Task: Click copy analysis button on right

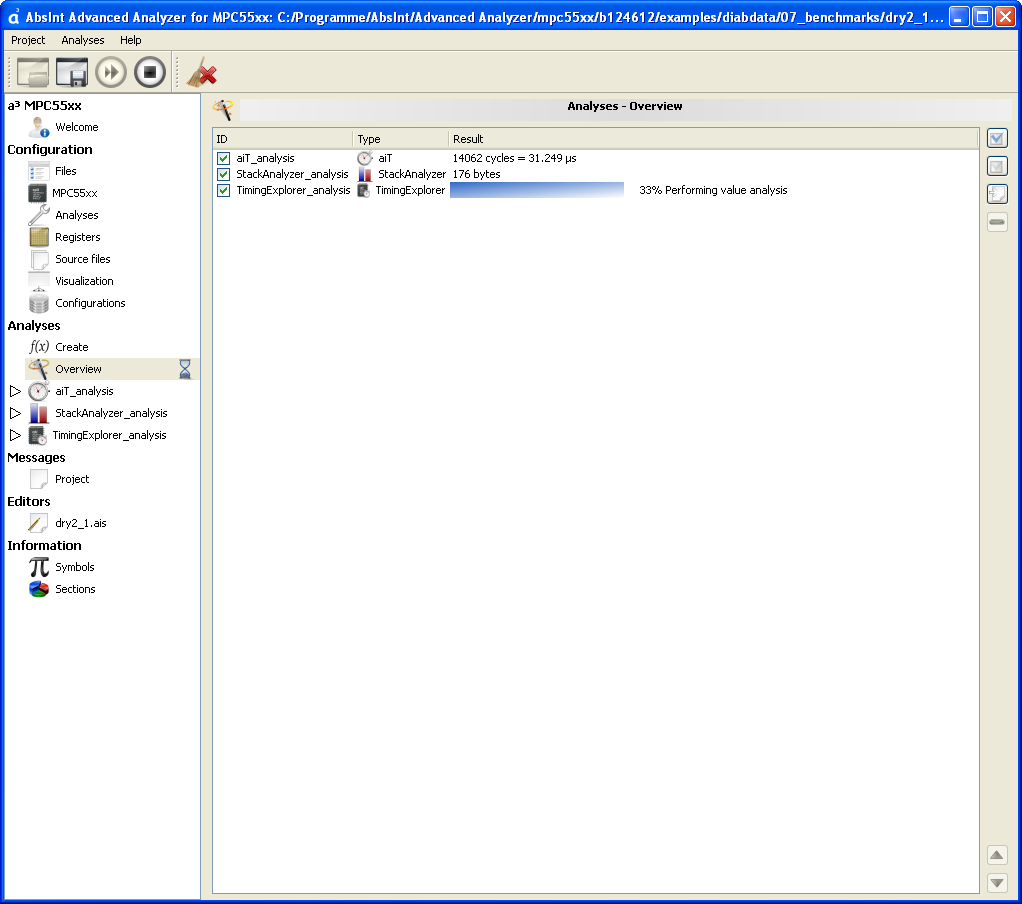Action: tap(997, 194)
